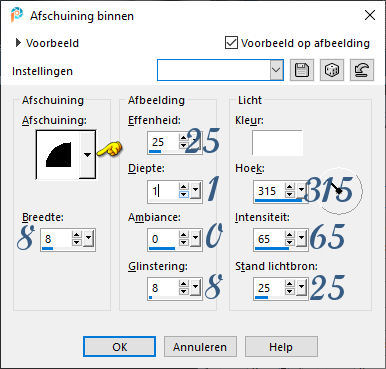Close the Afschuining binnen dialog
This screenshot has height=369, width=386.
[x=370, y=15]
